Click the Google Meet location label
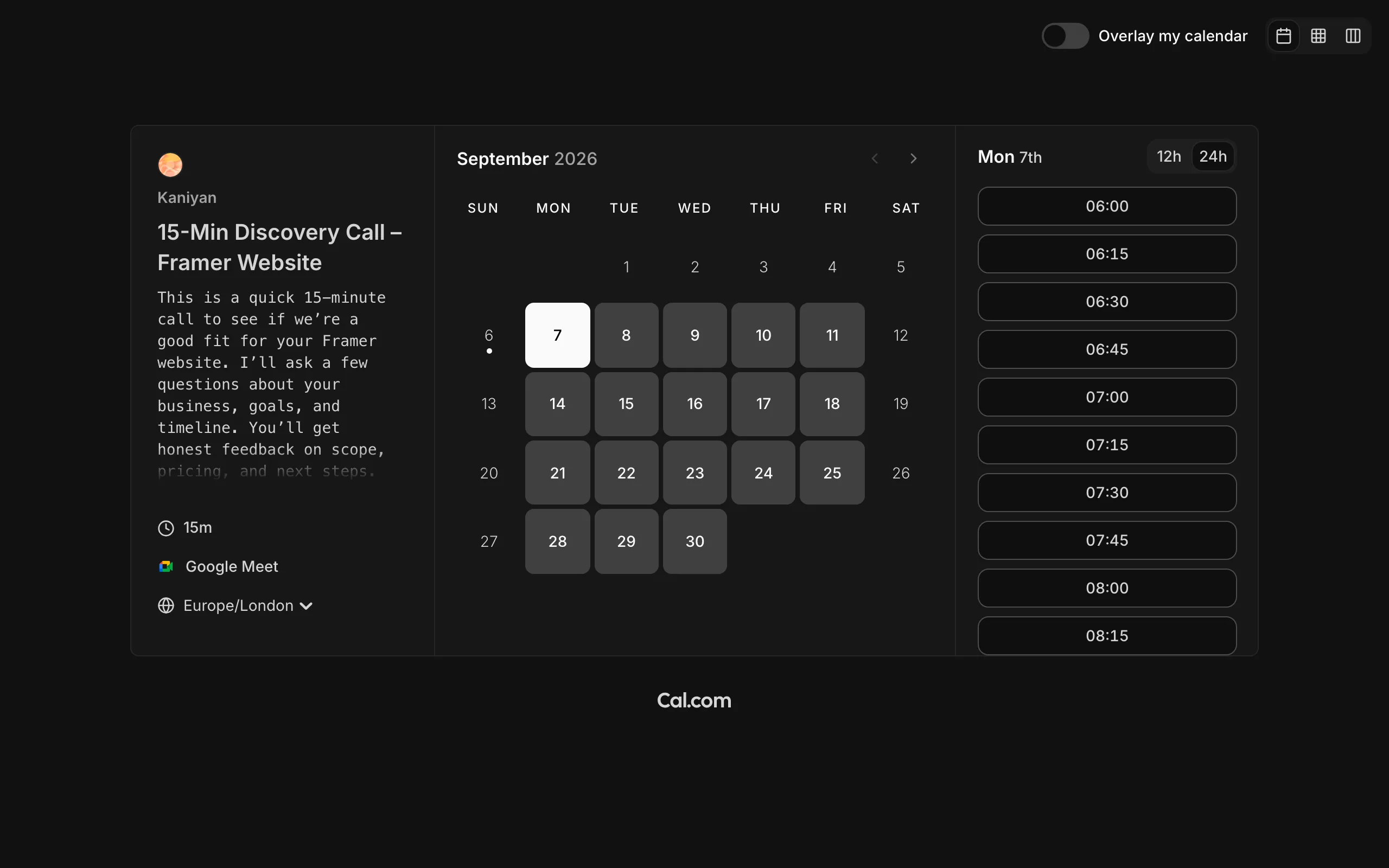This screenshot has height=868, width=1389. (x=232, y=566)
